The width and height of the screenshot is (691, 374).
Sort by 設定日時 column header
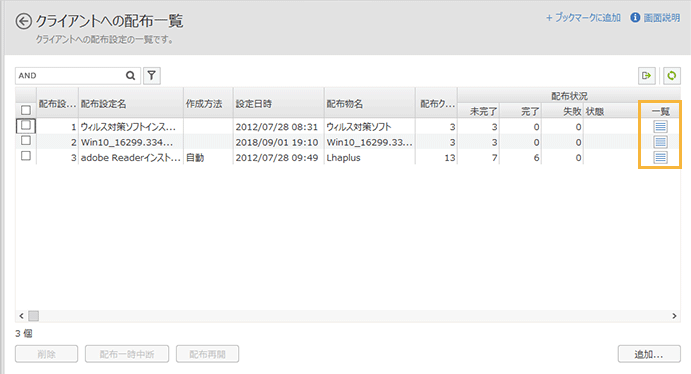[279, 104]
